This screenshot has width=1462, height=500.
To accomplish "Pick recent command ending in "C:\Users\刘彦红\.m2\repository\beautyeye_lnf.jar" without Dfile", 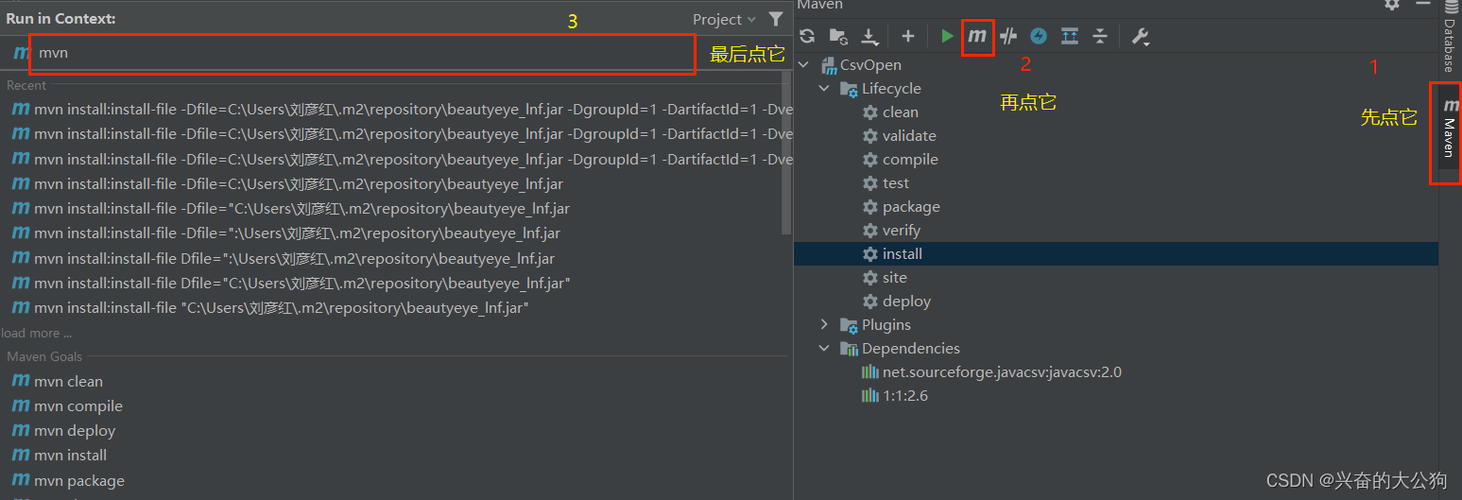I will coord(281,308).
